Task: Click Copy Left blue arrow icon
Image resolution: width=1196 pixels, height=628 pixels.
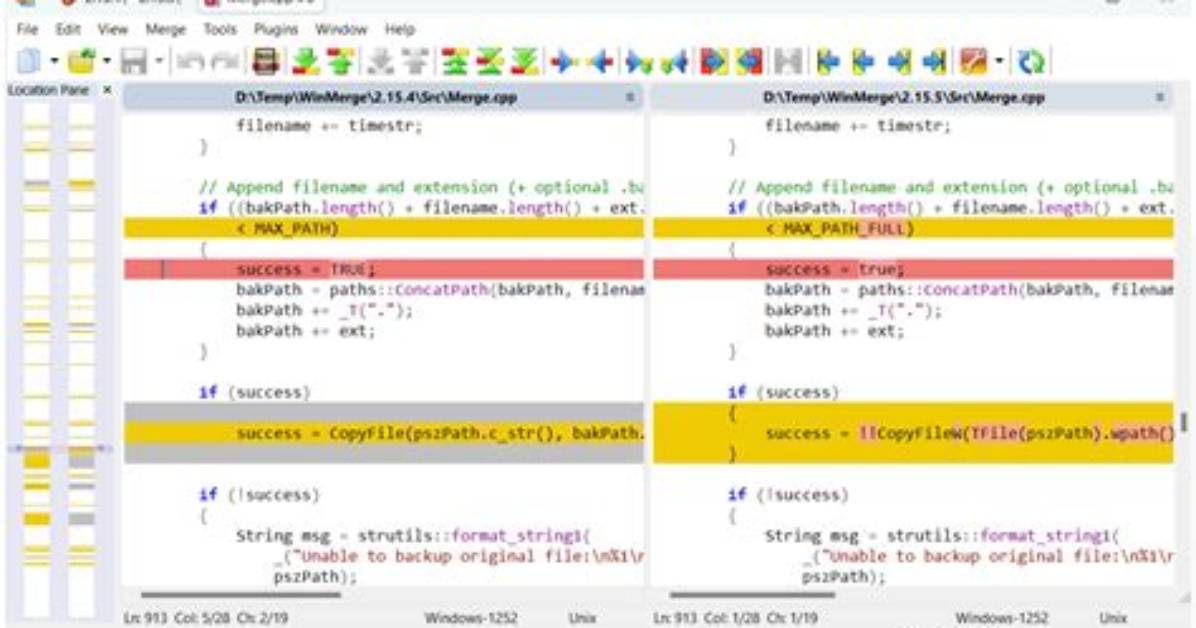Action: pyautogui.click(x=601, y=61)
